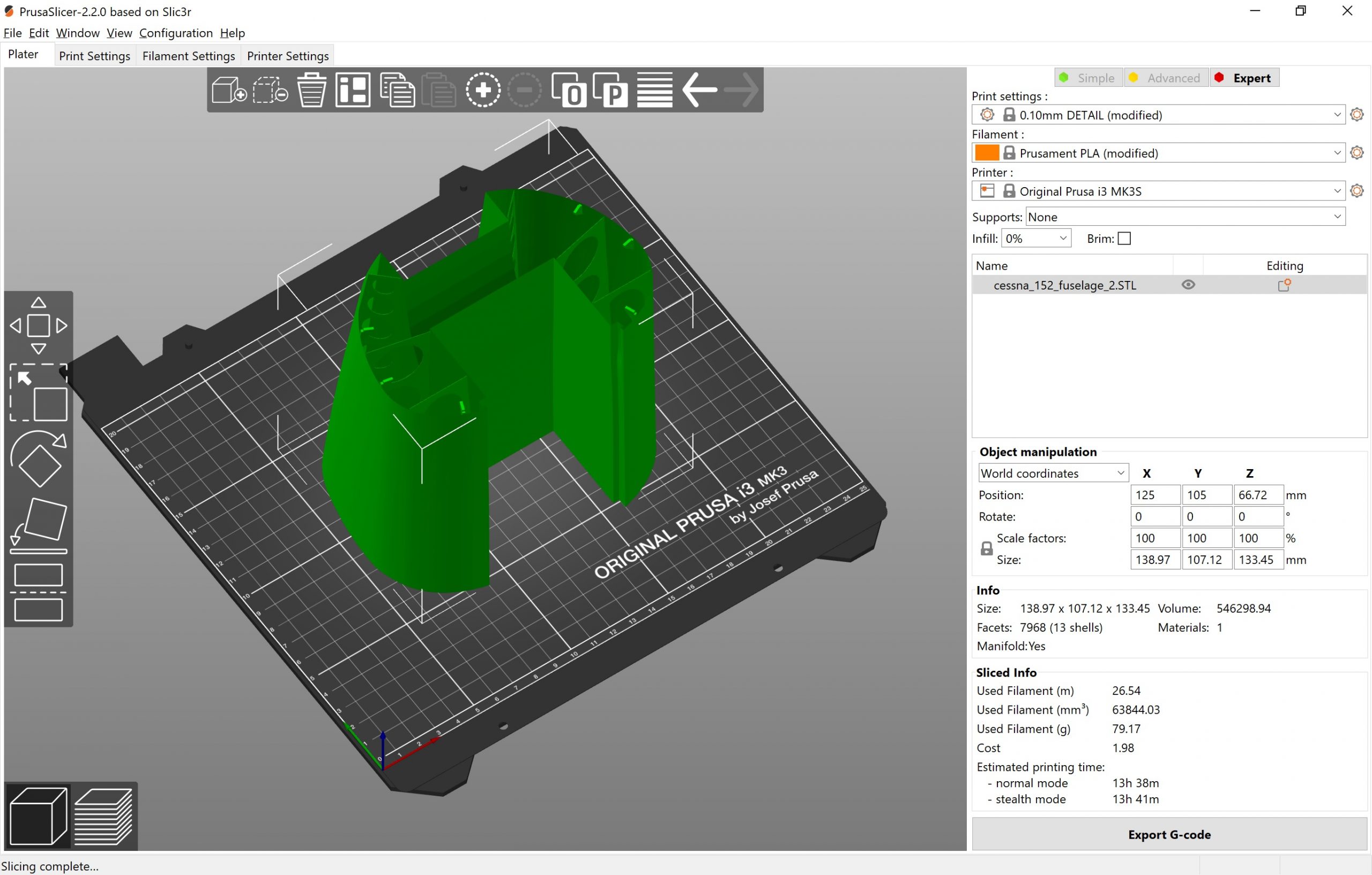Switch to sliced layers preview view
This screenshot has width=1372, height=875.
[103, 816]
